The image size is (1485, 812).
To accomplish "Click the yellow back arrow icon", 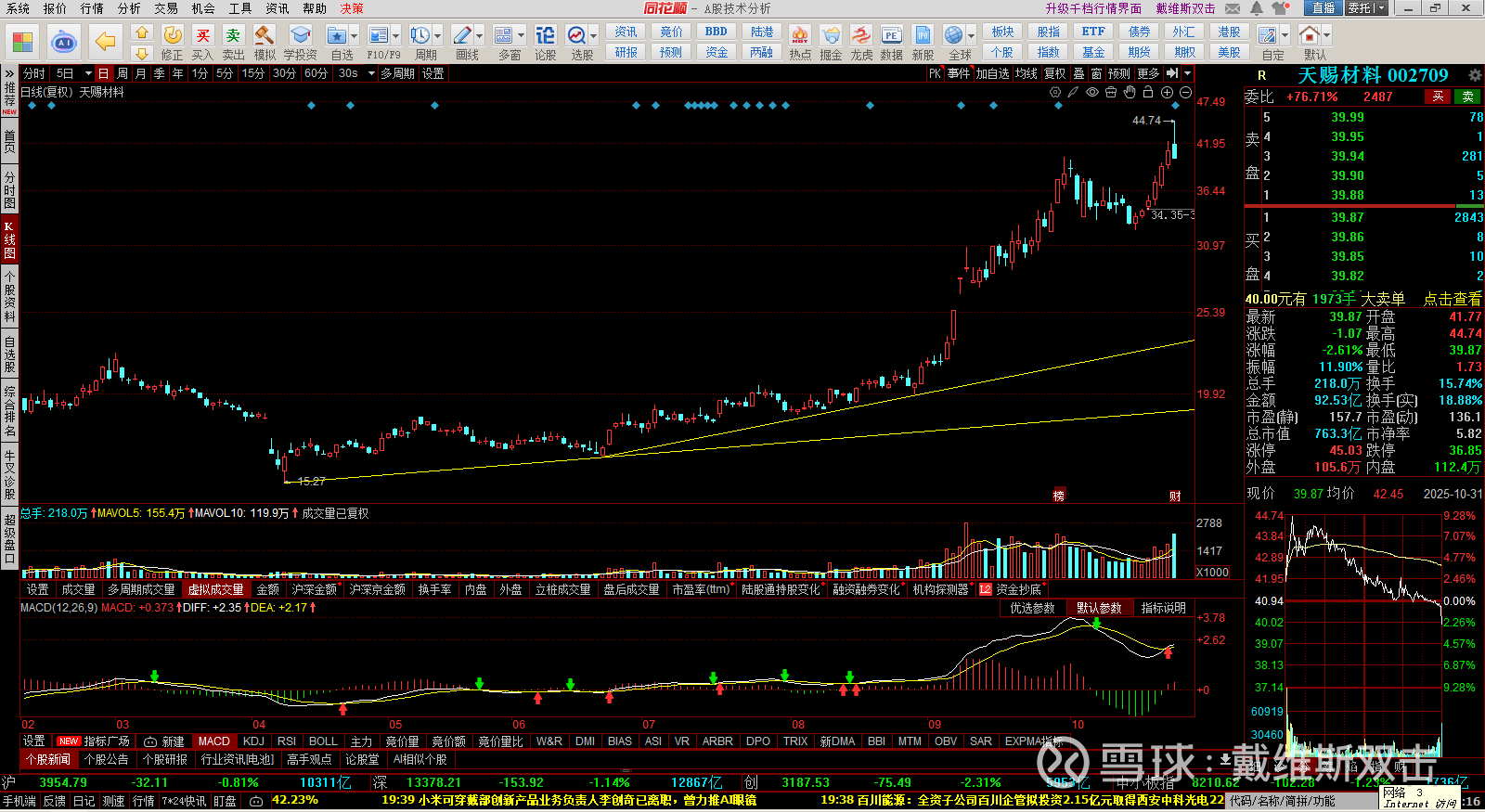I will [x=106, y=42].
